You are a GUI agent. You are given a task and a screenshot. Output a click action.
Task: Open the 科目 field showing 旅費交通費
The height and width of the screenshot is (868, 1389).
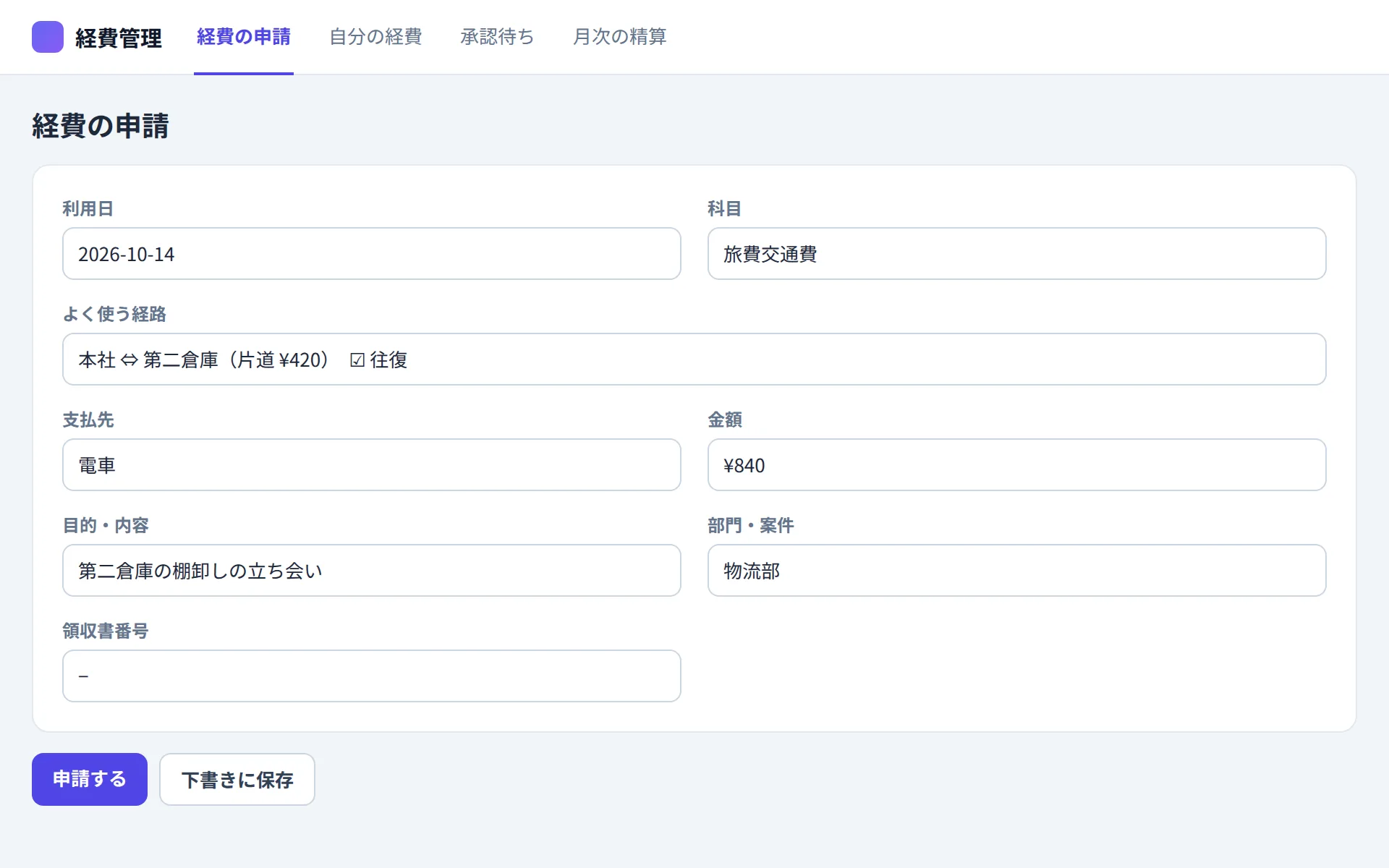1016,254
